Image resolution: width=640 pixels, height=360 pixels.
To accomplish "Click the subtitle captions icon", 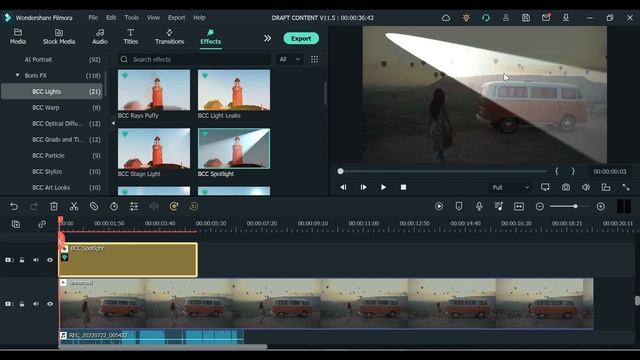I will [x=519, y=207].
